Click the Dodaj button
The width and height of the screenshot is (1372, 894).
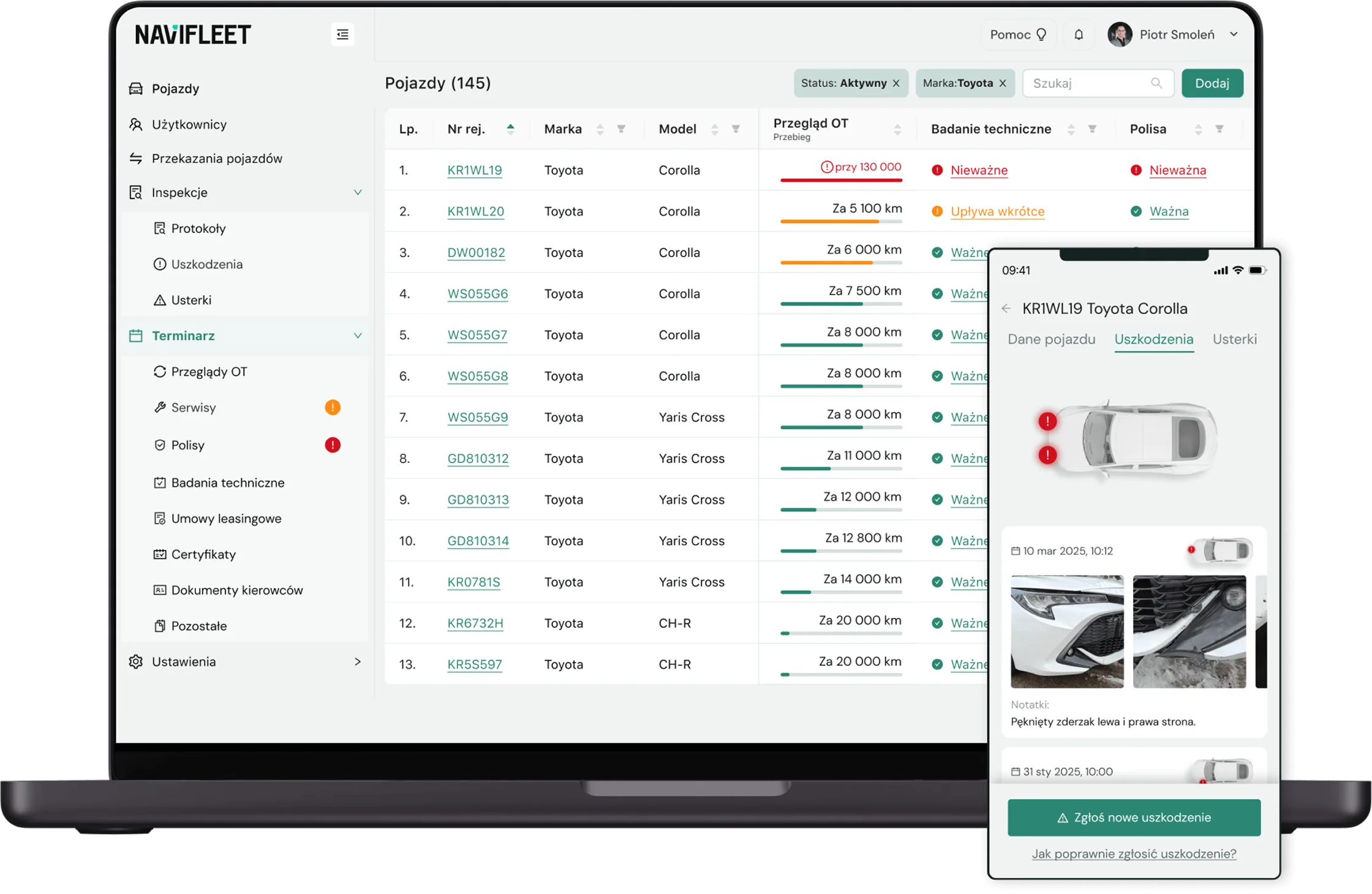pos(1212,83)
